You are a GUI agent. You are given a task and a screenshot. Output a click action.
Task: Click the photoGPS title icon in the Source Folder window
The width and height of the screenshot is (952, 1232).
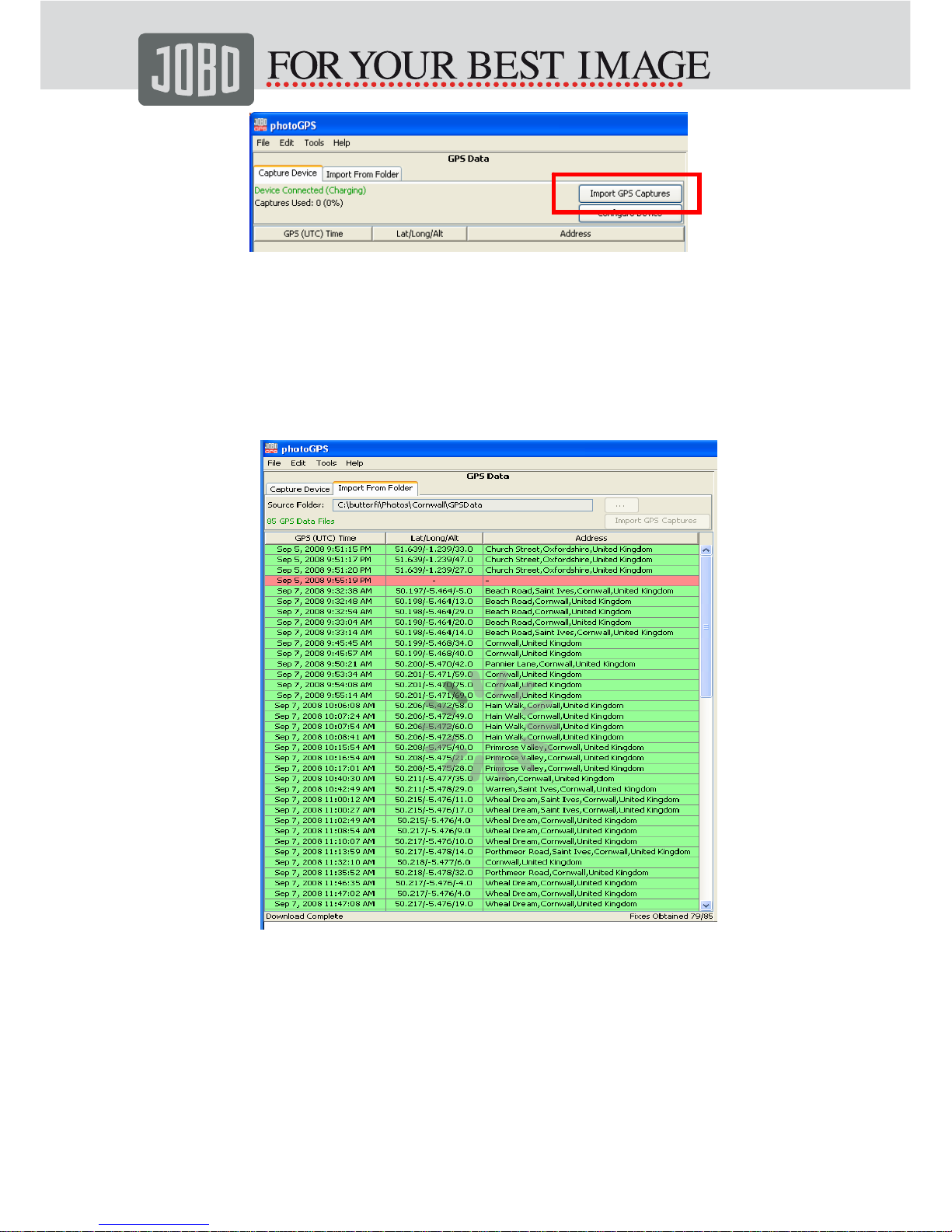271,448
